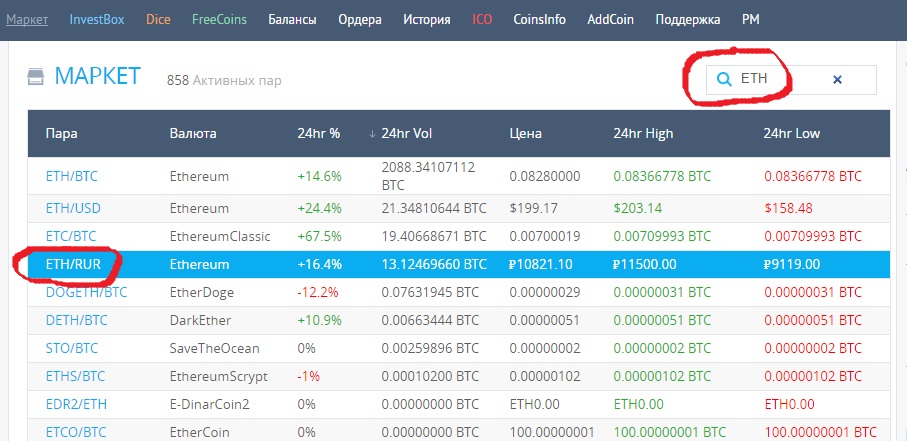Click the $158.48 low value

(x=788, y=208)
